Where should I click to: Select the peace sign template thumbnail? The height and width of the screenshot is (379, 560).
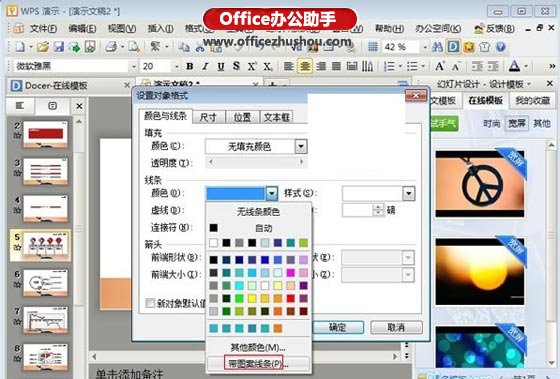coord(480,184)
